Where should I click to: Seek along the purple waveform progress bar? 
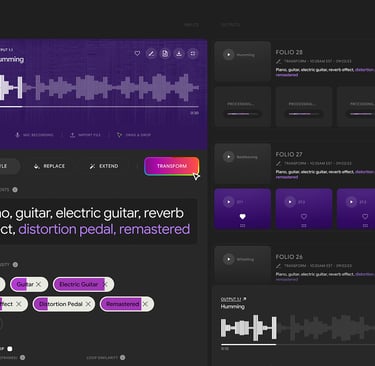click(99, 107)
